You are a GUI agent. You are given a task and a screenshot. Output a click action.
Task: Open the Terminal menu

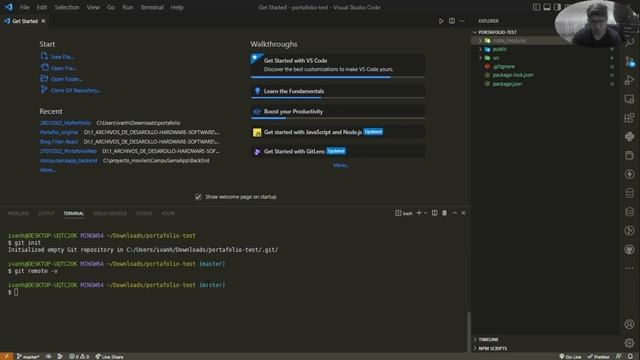pos(152,7)
